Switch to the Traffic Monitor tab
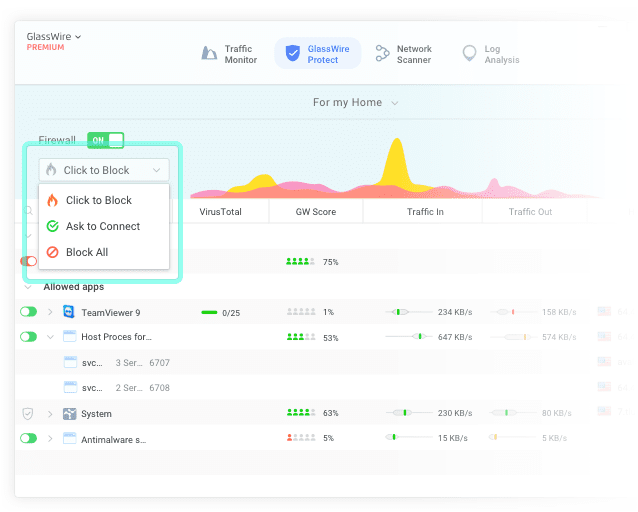Viewport: 638px width, 512px height. pos(230,54)
